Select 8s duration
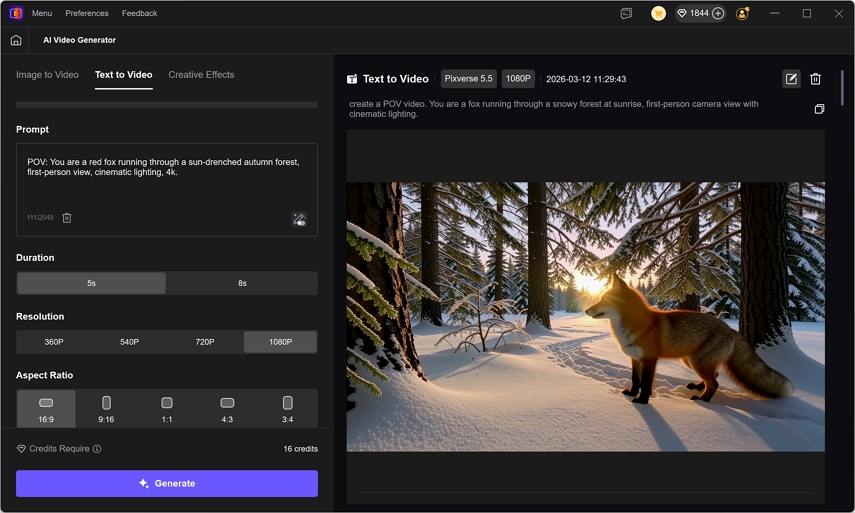 242,283
